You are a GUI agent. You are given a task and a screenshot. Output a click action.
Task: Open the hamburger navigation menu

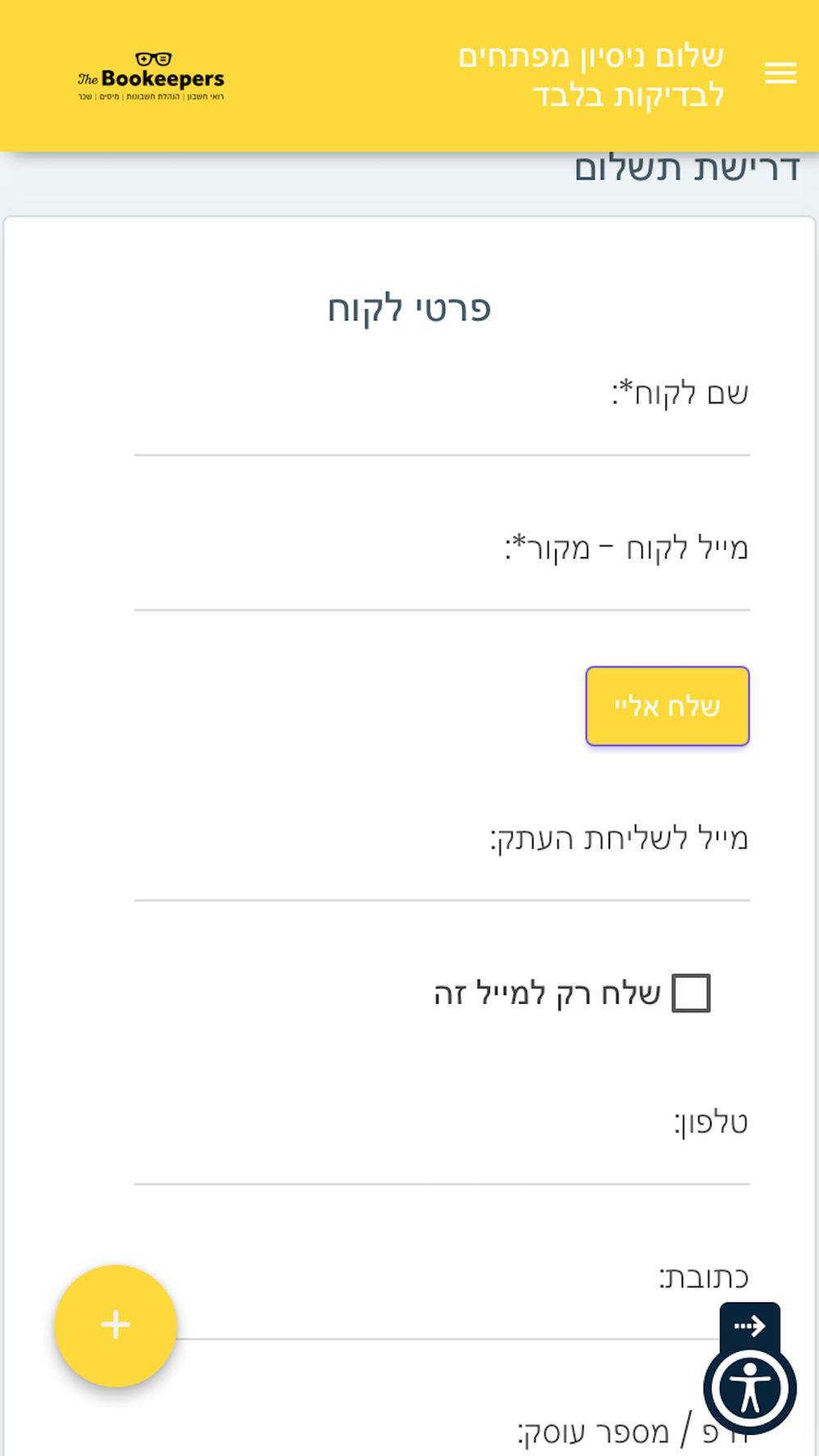coord(780,74)
